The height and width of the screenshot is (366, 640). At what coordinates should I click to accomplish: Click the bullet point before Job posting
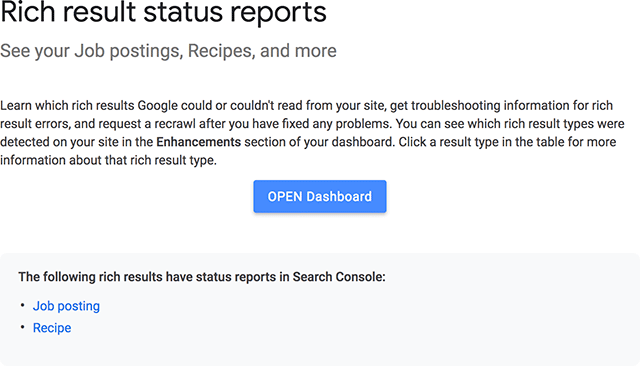[23, 306]
